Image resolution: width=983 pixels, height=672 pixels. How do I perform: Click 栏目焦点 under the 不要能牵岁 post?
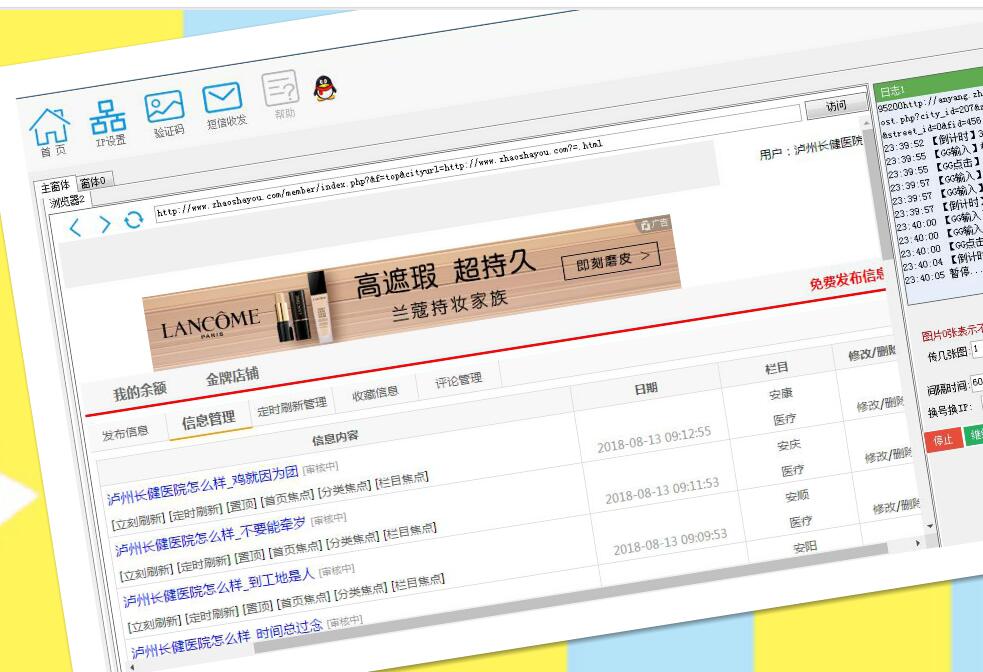point(410,530)
